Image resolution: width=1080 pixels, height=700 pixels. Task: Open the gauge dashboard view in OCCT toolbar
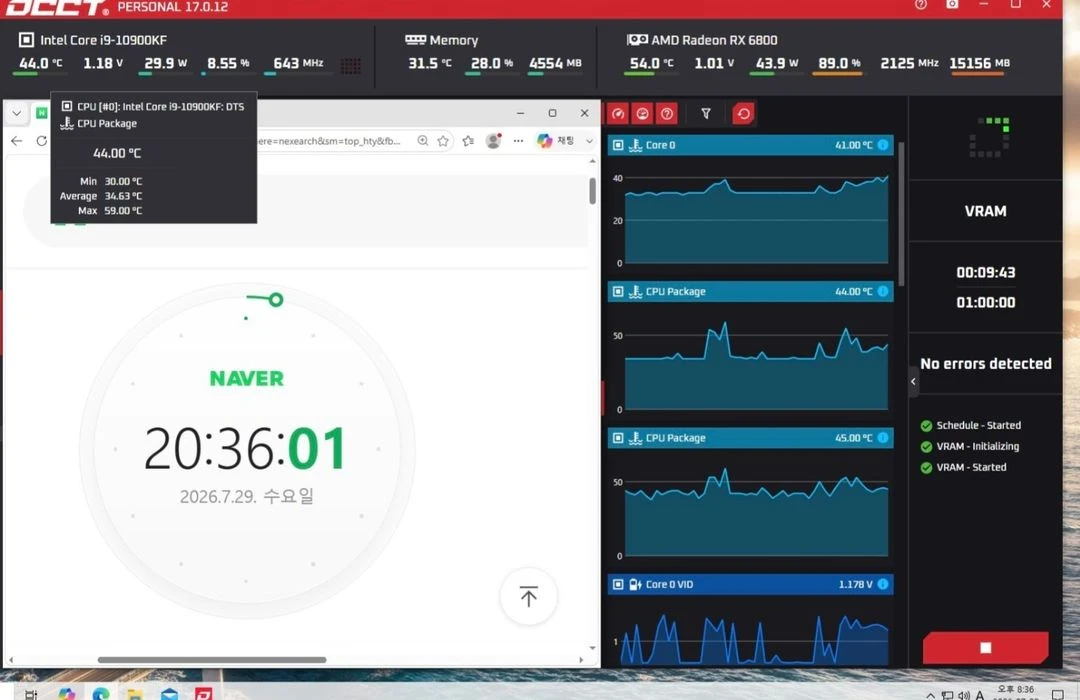(618, 114)
